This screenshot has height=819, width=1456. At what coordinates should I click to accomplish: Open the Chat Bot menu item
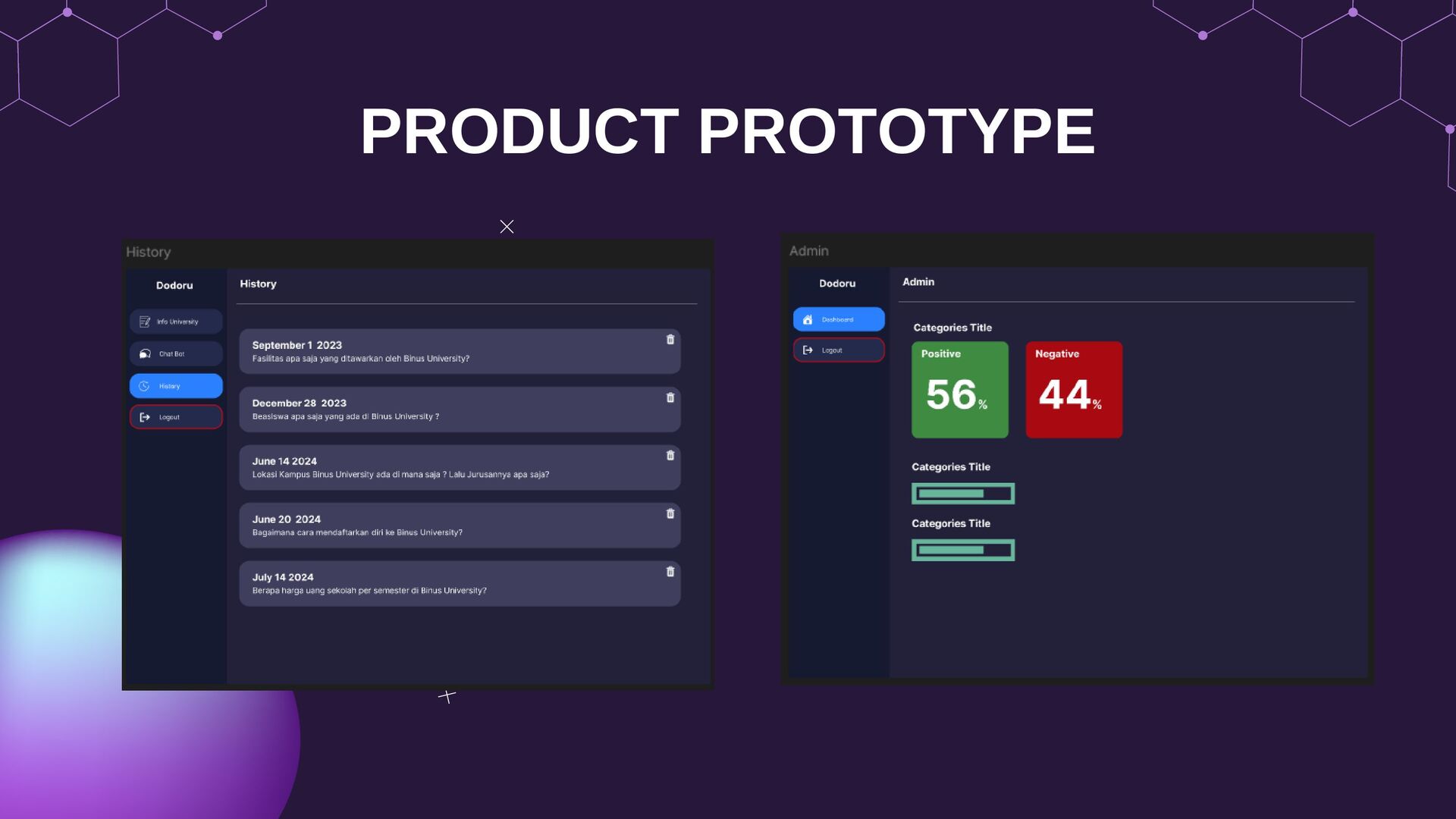pyautogui.click(x=177, y=354)
